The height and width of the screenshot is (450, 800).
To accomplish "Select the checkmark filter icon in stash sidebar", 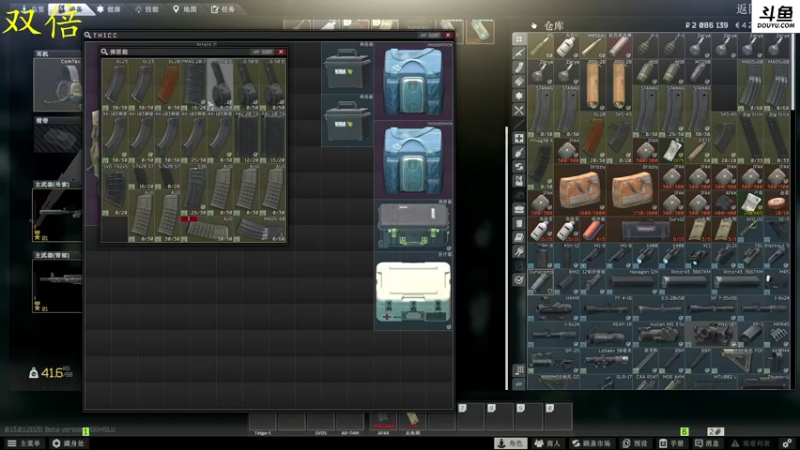I will [519, 280].
